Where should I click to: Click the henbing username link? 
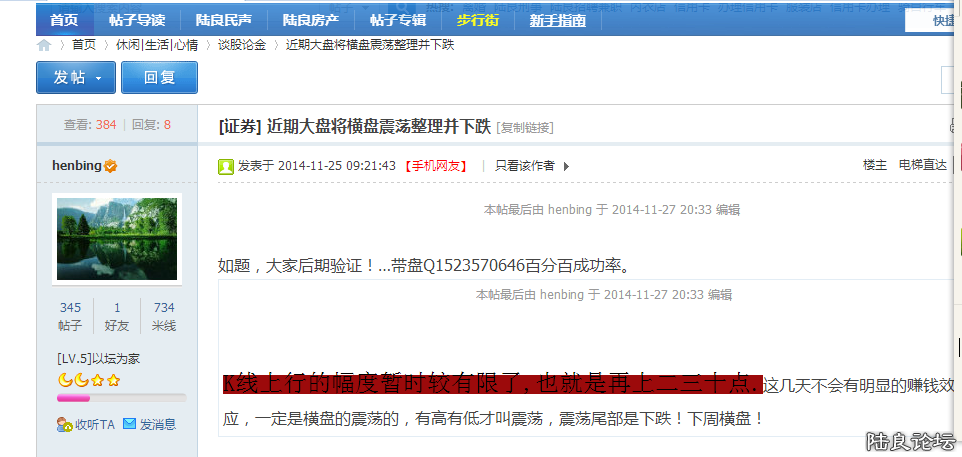pos(77,166)
